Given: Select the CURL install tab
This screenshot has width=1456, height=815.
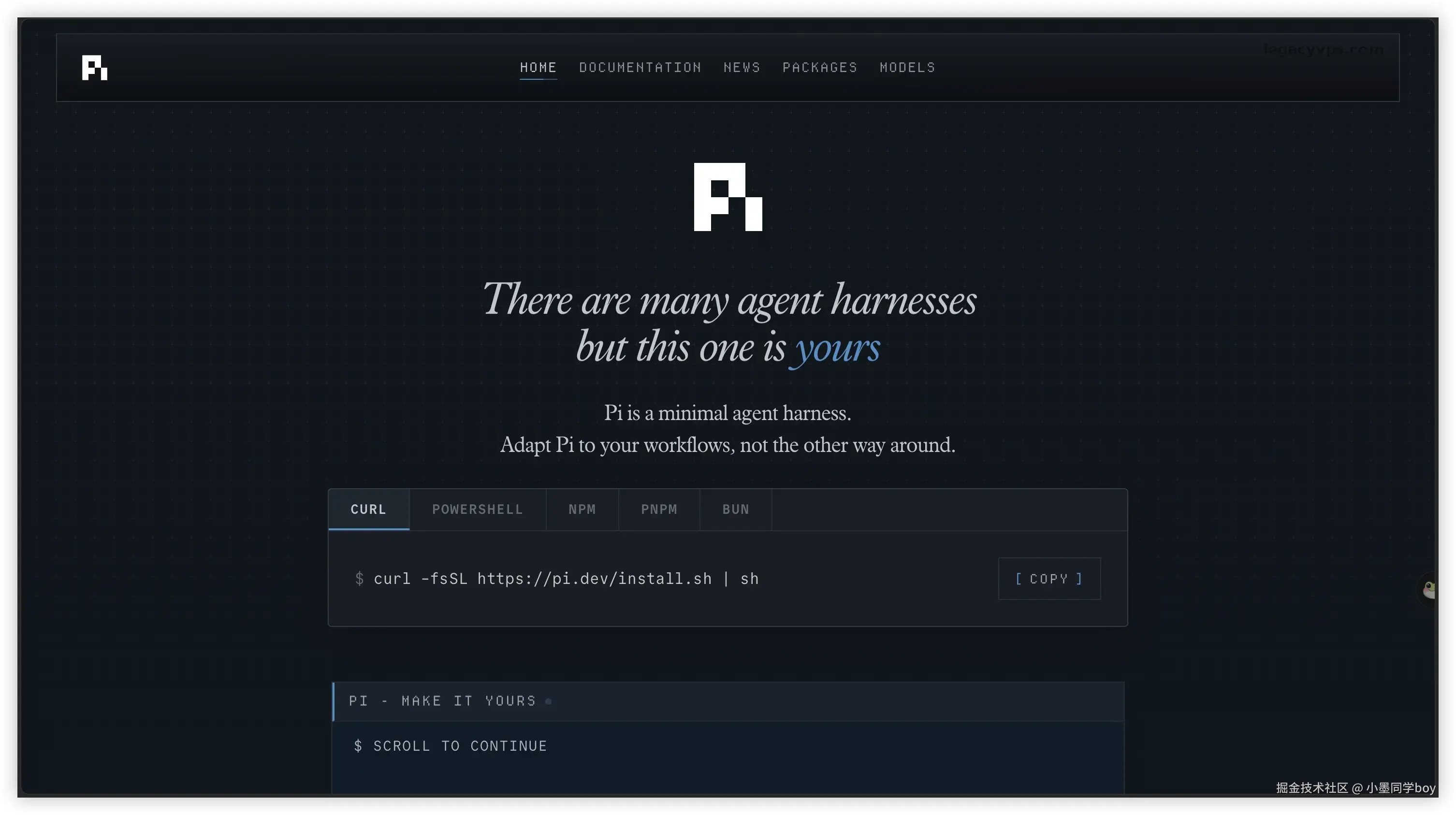Looking at the screenshot, I should [368, 509].
